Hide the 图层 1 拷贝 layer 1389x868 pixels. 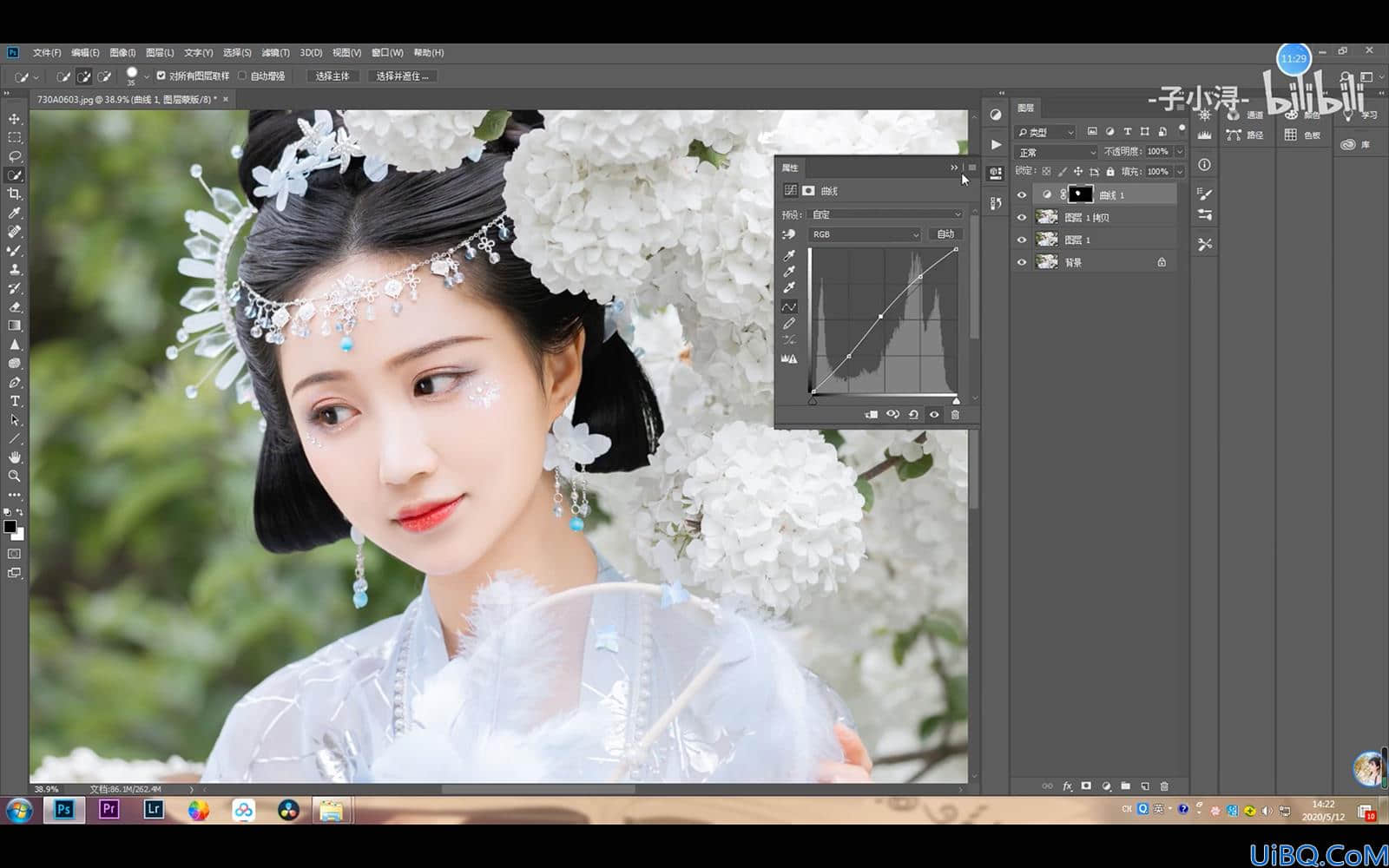tap(1022, 218)
